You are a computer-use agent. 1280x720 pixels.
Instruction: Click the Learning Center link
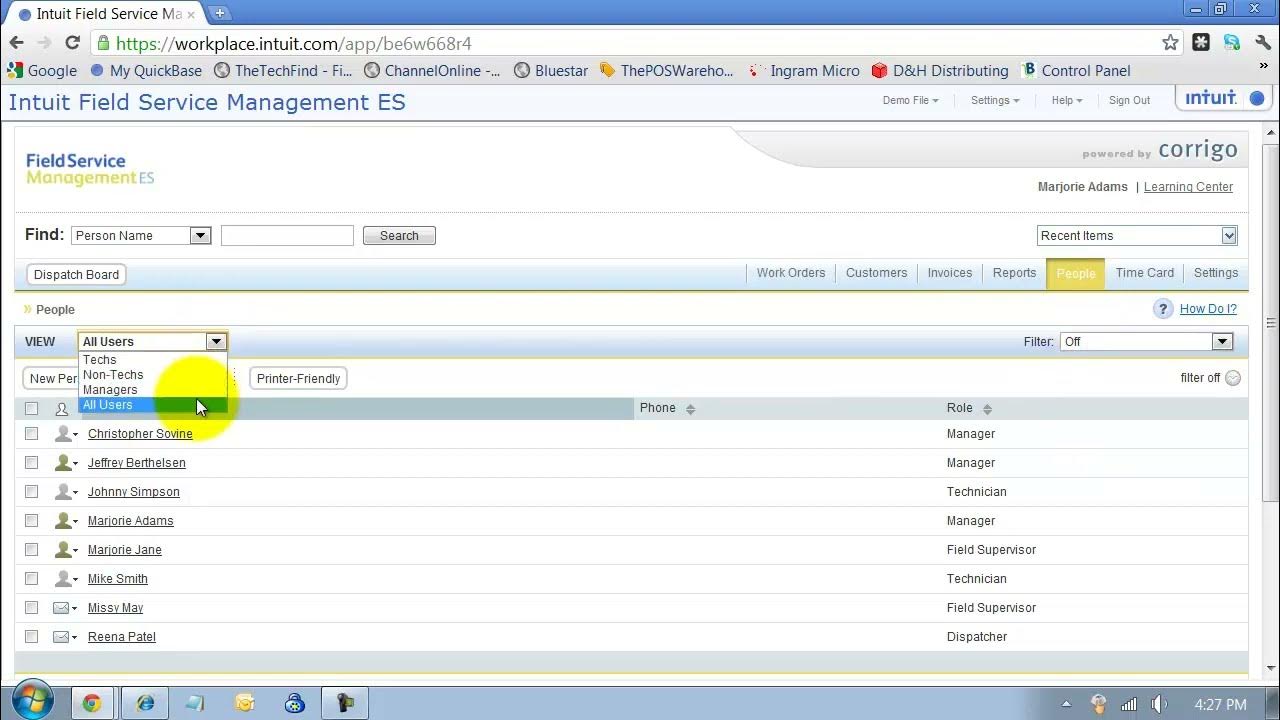point(1188,187)
